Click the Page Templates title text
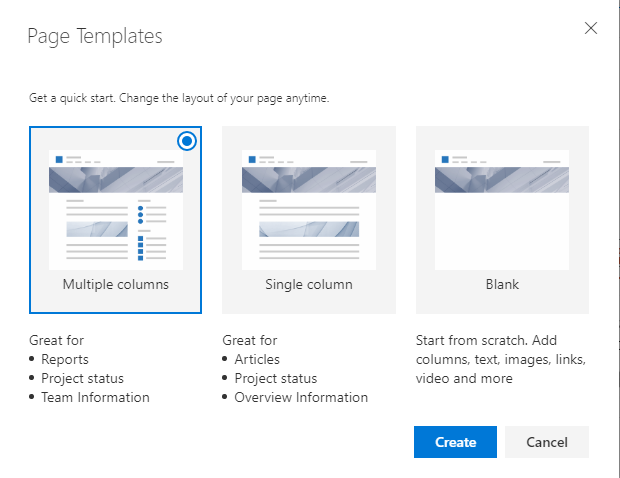The image size is (620, 478). pos(95,37)
